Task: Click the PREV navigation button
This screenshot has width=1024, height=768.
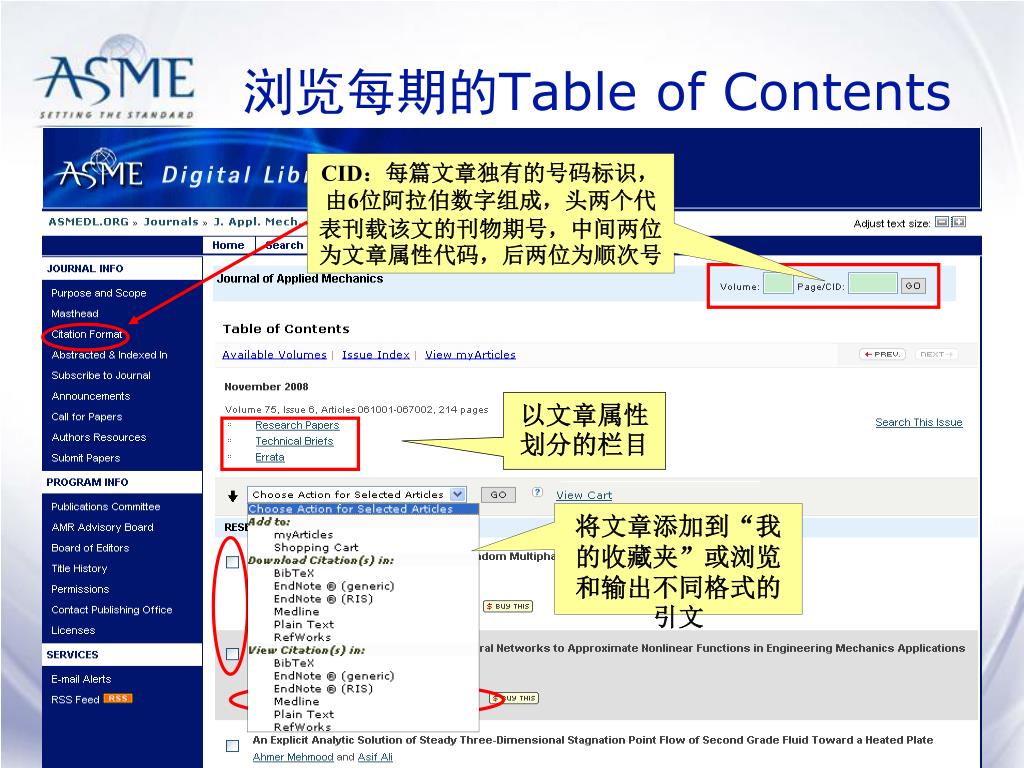Action: (x=882, y=354)
